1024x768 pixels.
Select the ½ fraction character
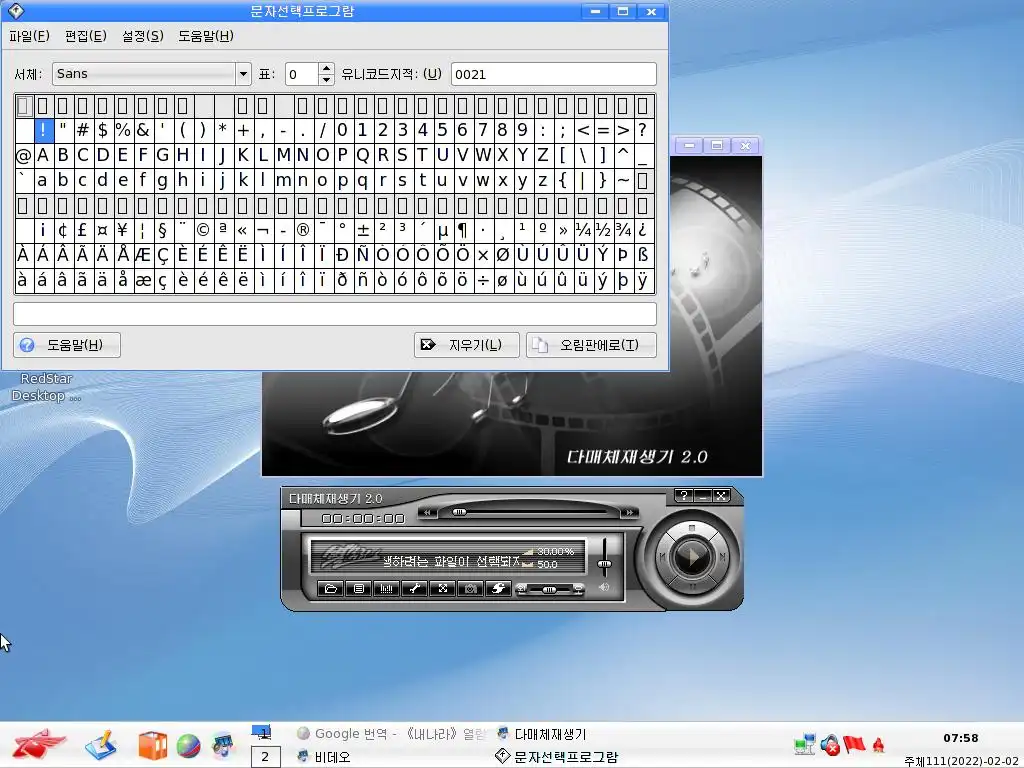point(603,230)
